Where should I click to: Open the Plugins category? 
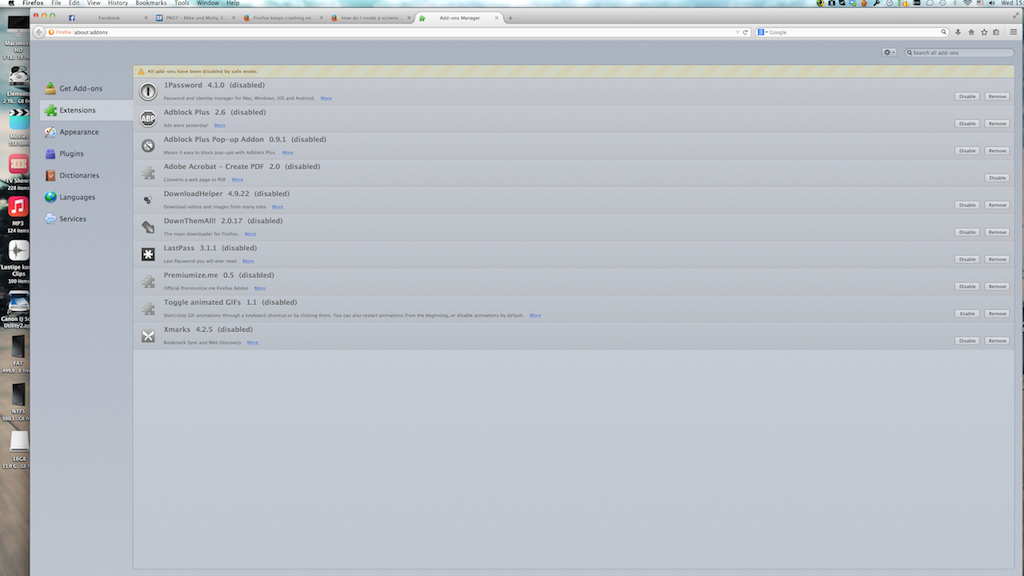click(x=86, y=153)
